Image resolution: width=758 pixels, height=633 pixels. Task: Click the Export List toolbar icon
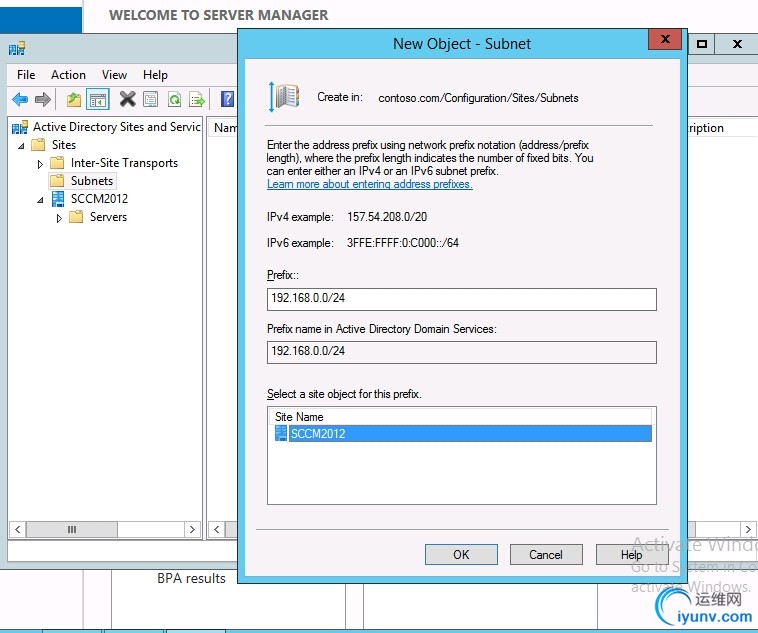197,100
